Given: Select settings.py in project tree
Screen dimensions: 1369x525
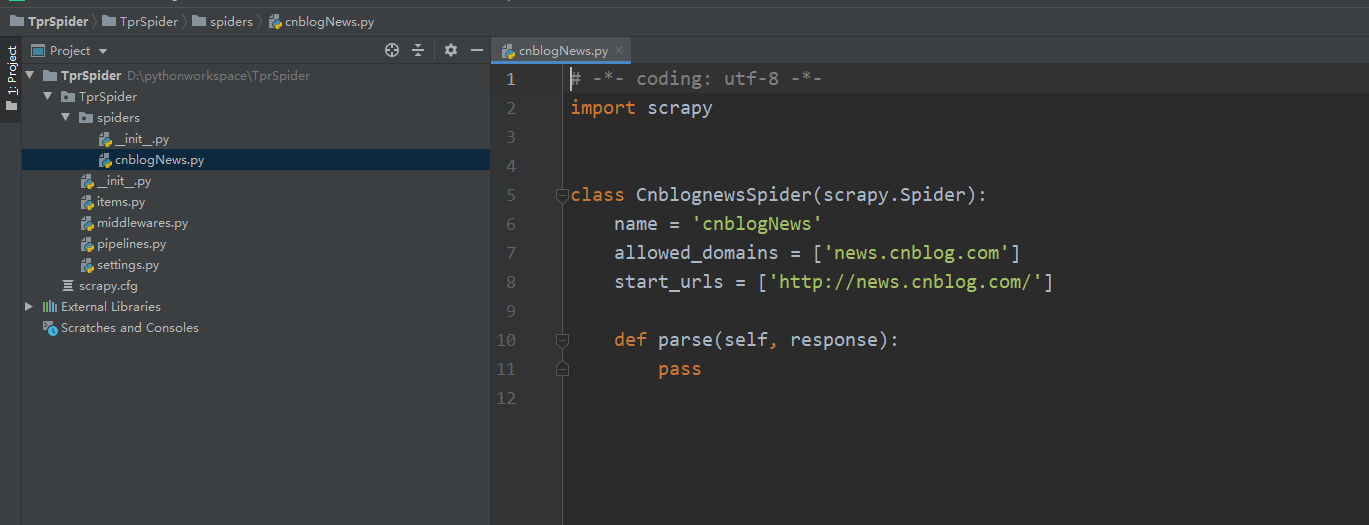Looking at the screenshot, I should click(256, 265).
